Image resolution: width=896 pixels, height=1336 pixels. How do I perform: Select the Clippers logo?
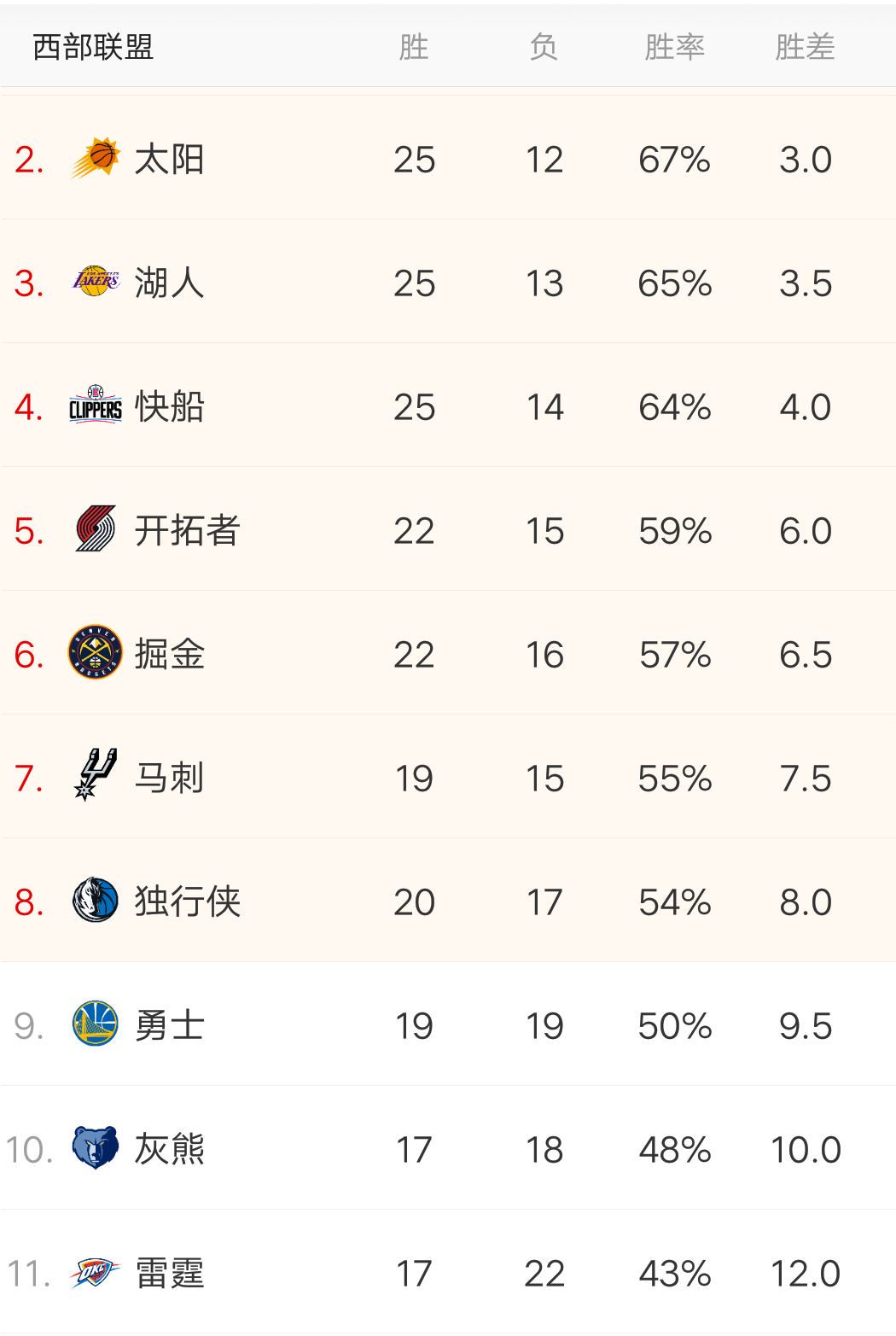[96, 405]
